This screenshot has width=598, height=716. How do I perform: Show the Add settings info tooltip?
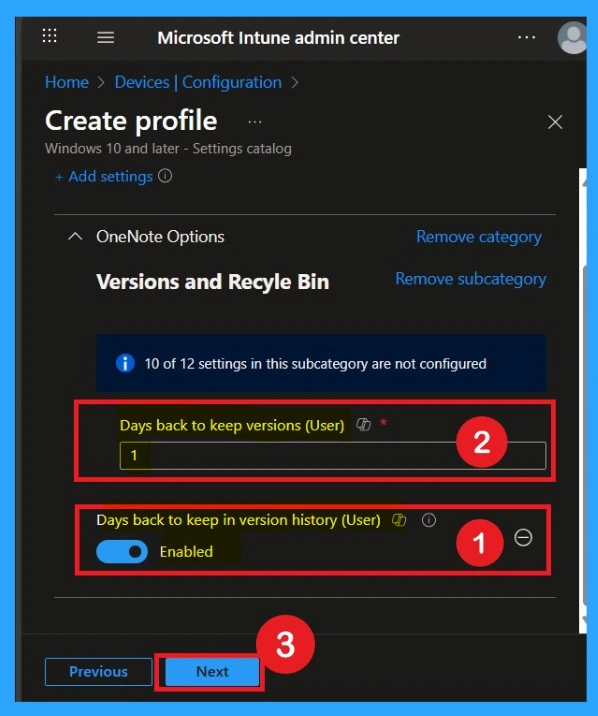tap(165, 176)
